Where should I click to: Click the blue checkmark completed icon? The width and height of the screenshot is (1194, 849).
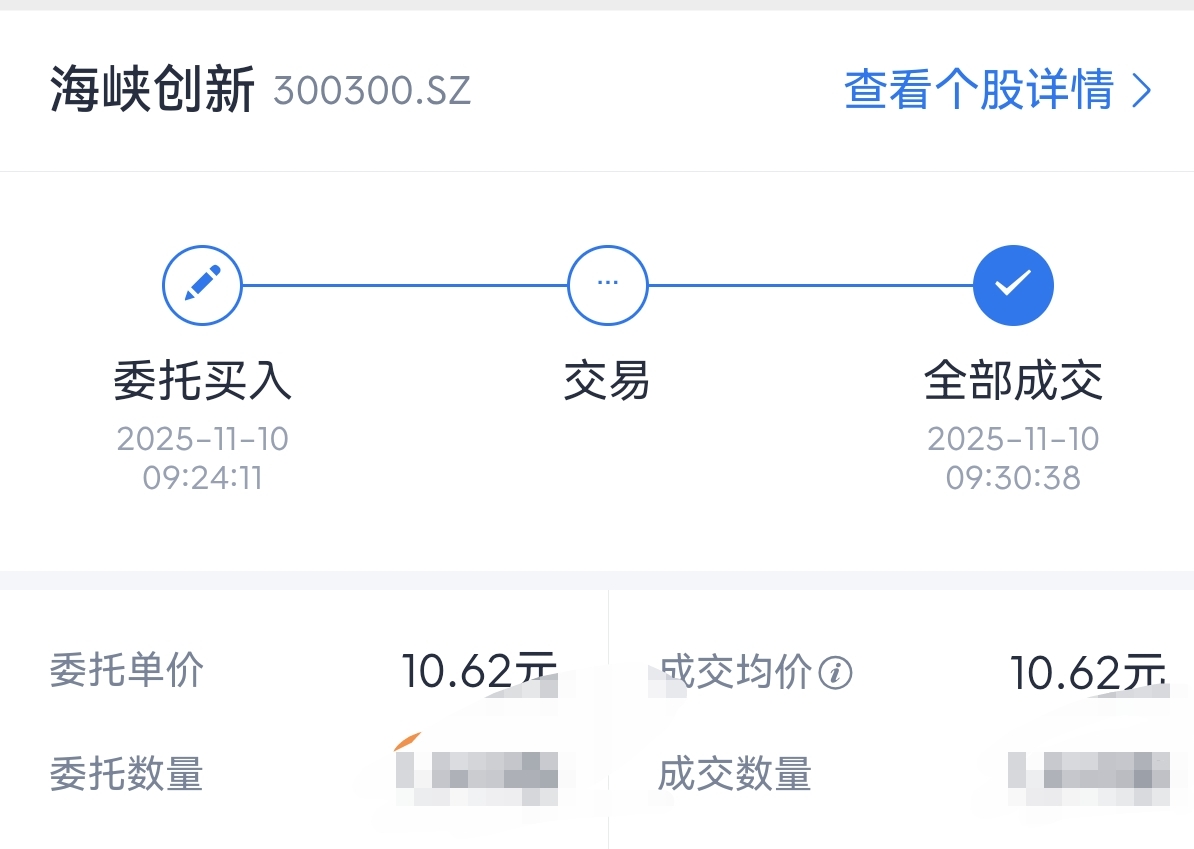point(1013,285)
